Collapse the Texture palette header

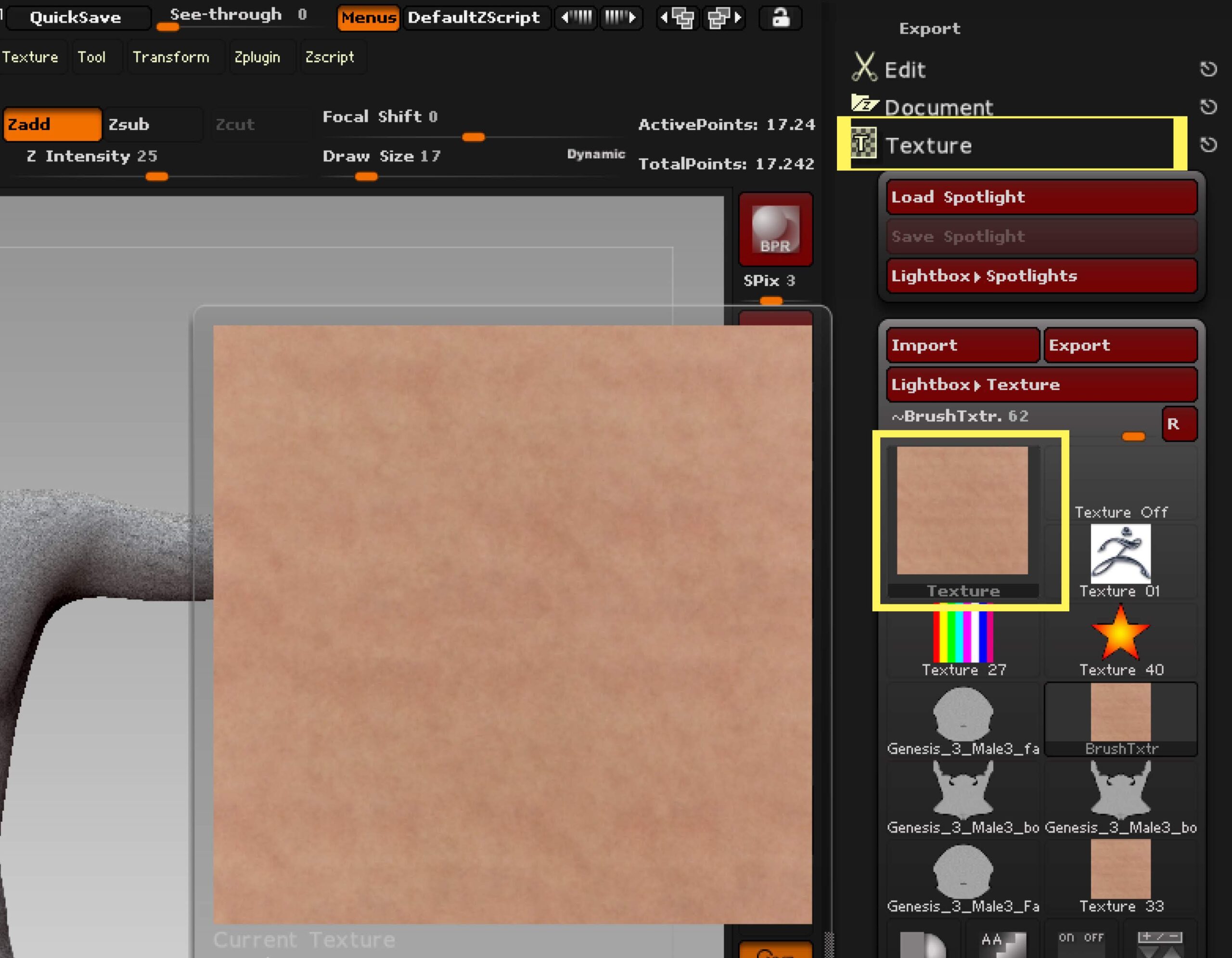pos(928,145)
